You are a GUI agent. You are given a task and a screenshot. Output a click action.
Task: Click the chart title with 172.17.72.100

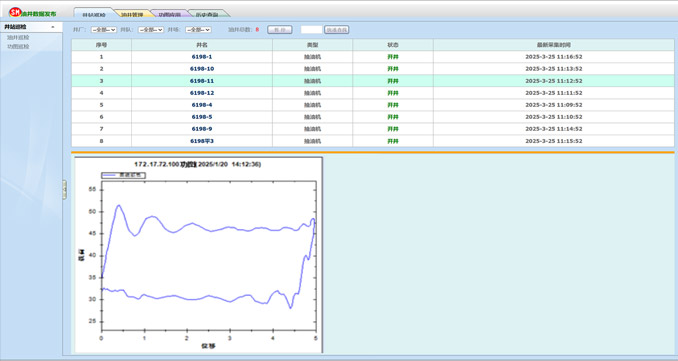click(x=198, y=164)
